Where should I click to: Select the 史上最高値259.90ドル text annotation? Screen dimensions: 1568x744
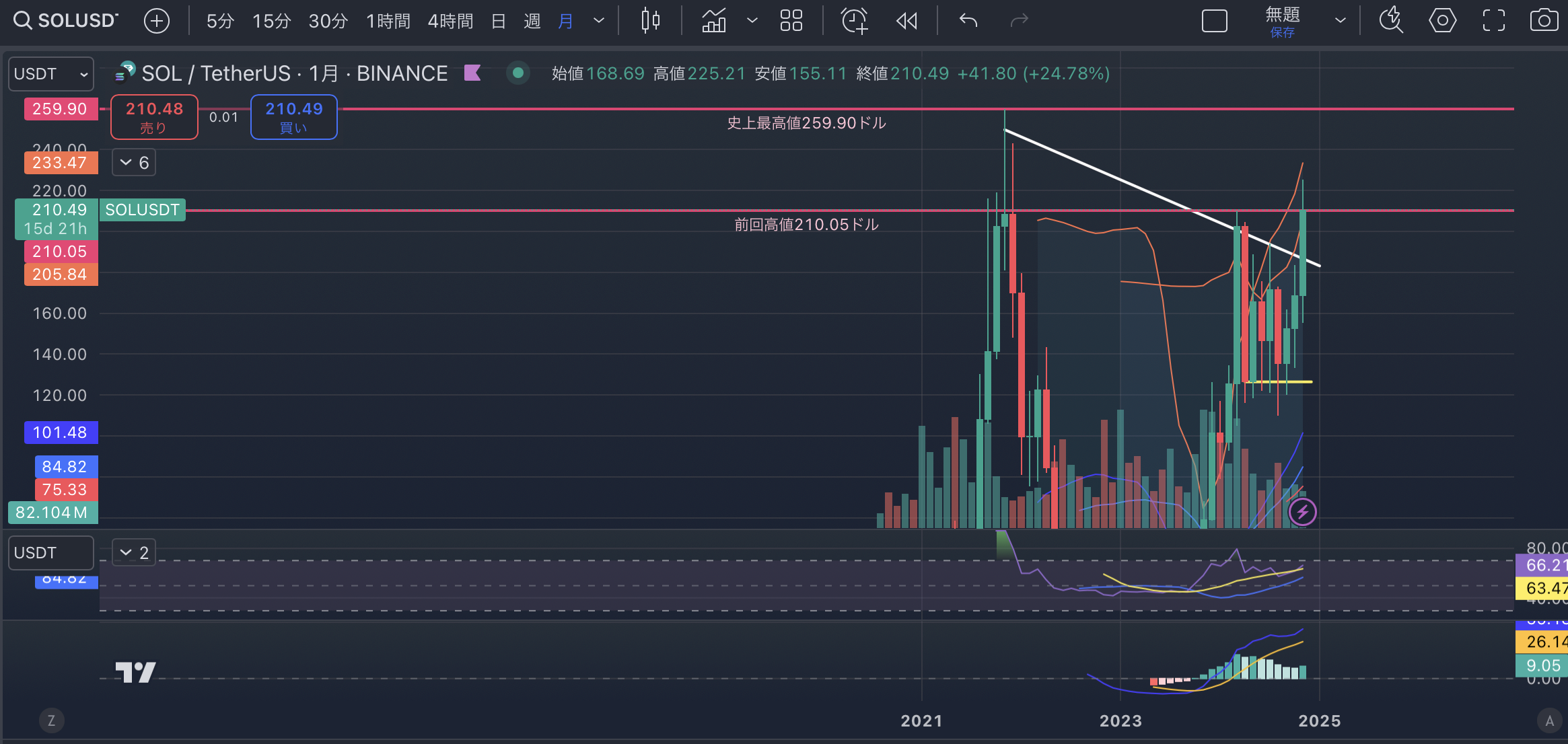point(806,123)
